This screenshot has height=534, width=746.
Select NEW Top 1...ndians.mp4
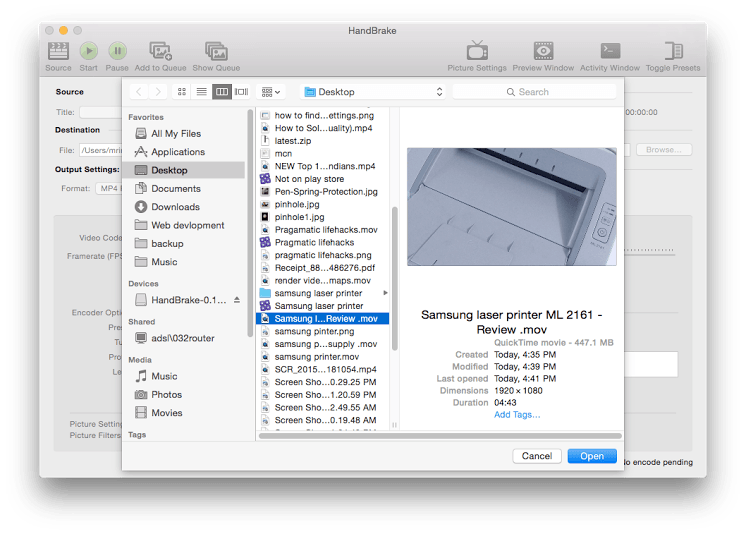(x=323, y=166)
